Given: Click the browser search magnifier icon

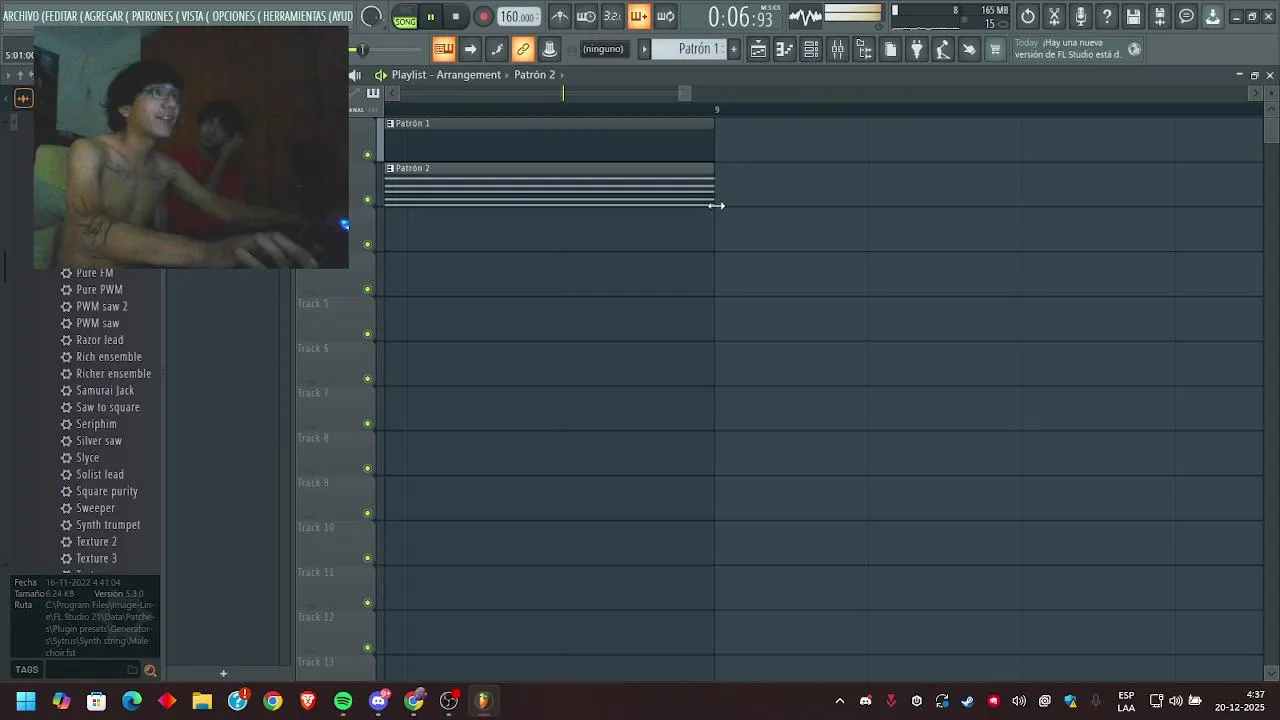Looking at the screenshot, I should click(x=150, y=670).
